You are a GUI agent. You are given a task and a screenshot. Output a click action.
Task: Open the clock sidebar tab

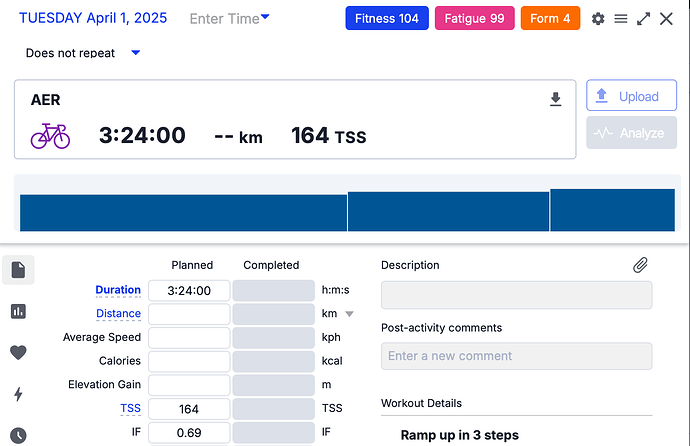pyautogui.click(x=18, y=435)
